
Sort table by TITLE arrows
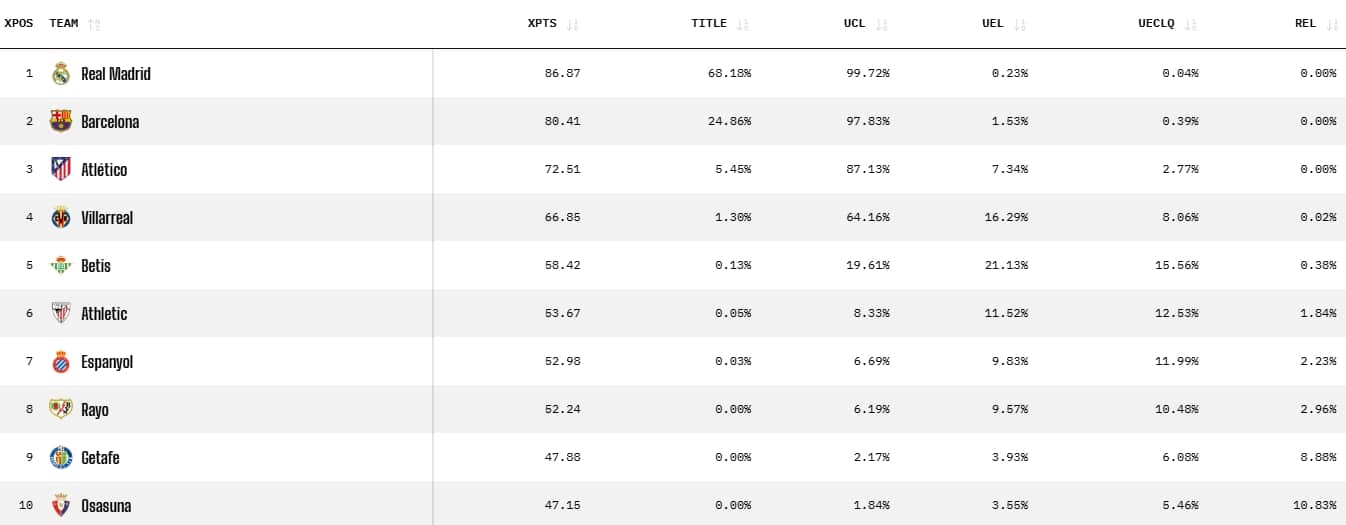pos(743,24)
